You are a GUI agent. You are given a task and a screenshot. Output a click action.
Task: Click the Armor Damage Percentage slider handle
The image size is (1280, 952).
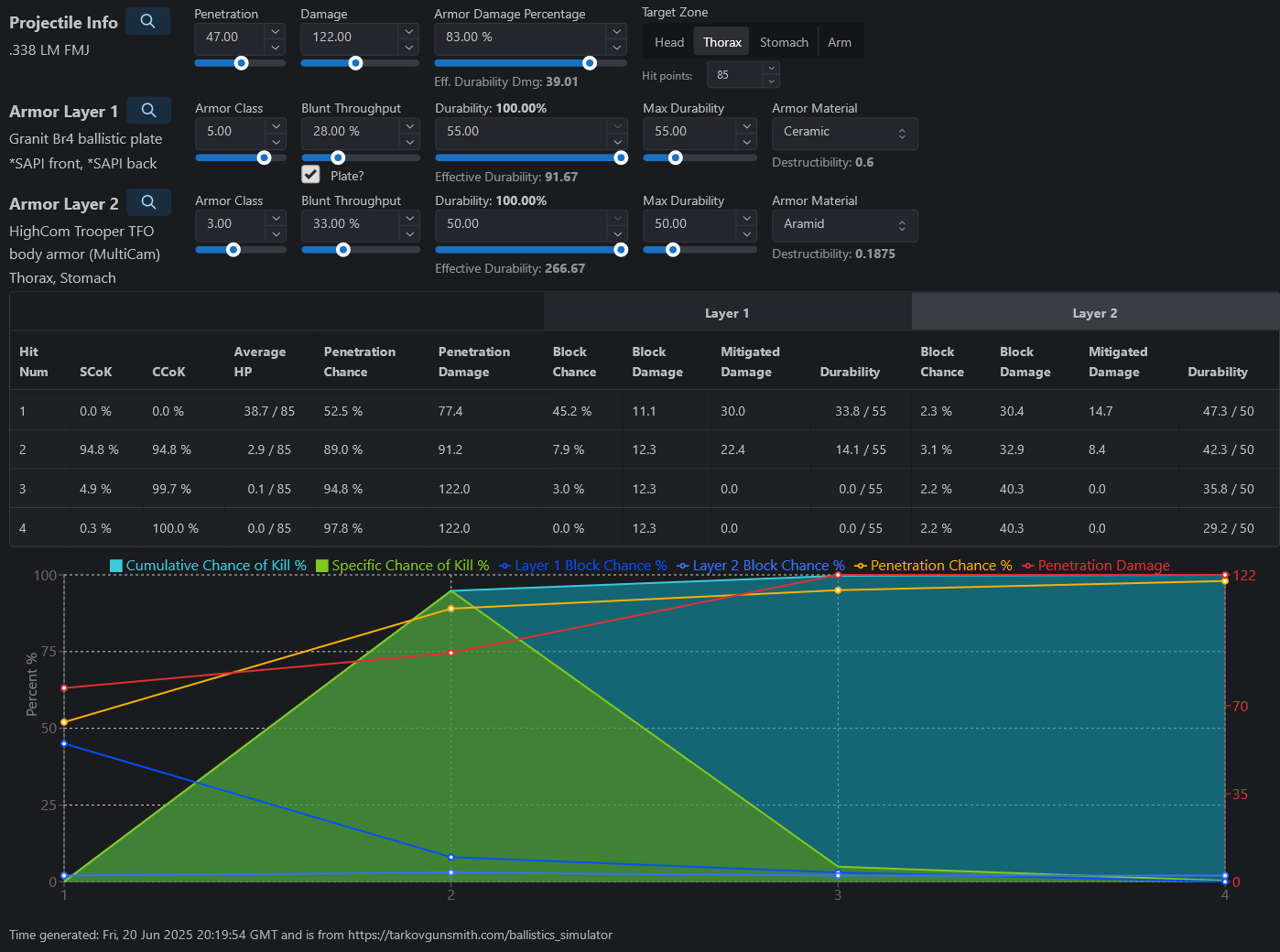[x=590, y=63]
